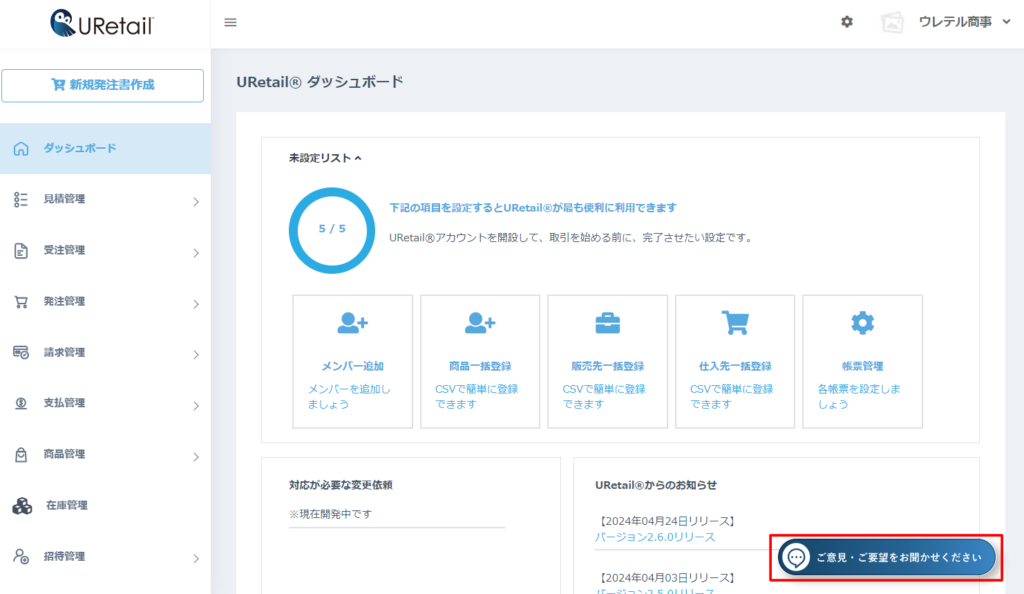Click the 在庫管理 boxes icon in sidebar
Image resolution: width=1024 pixels, height=594 pixels.
[x=21, y=506]
